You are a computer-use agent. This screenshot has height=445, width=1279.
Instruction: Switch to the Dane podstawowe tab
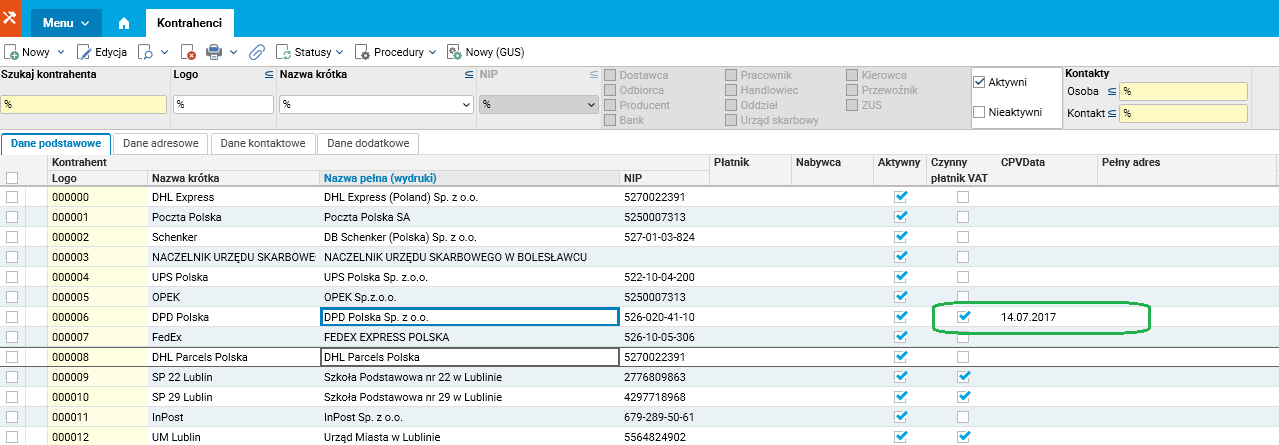click(56, 144)
